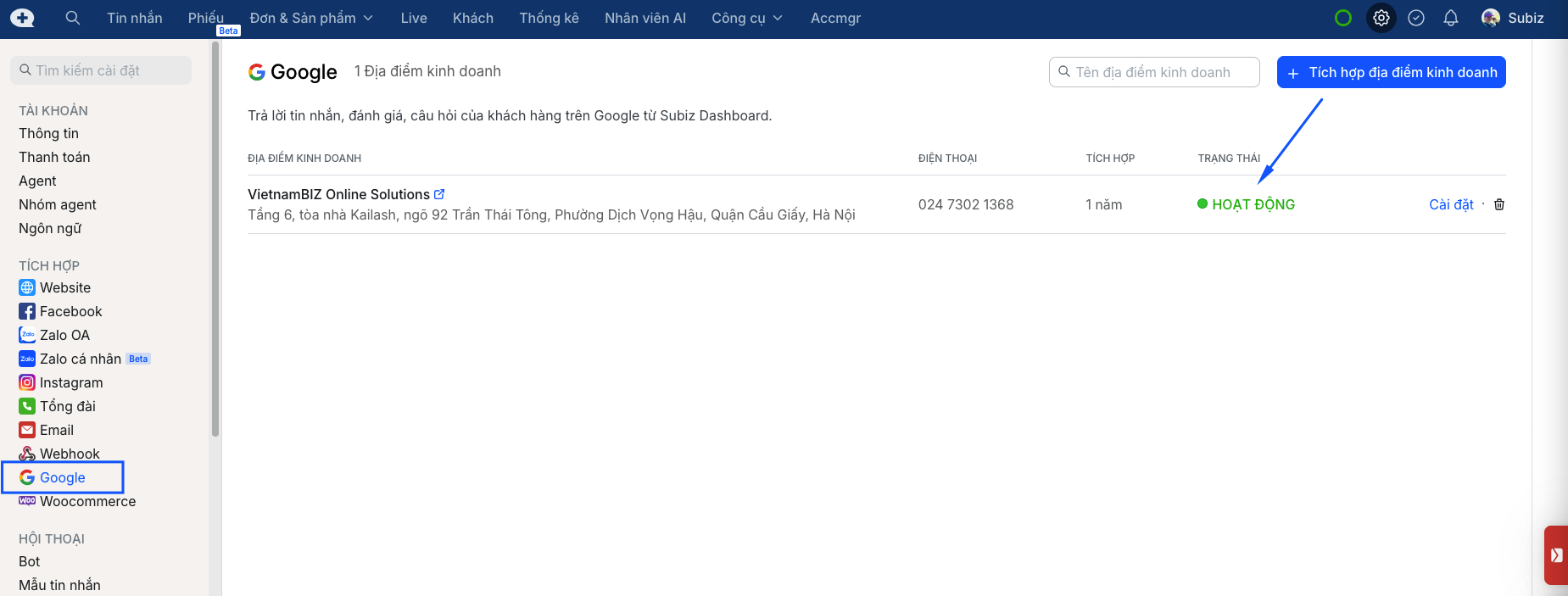Click the search magnifier icon in top bar
The image size is (1568, 596).
pos(73,18)
